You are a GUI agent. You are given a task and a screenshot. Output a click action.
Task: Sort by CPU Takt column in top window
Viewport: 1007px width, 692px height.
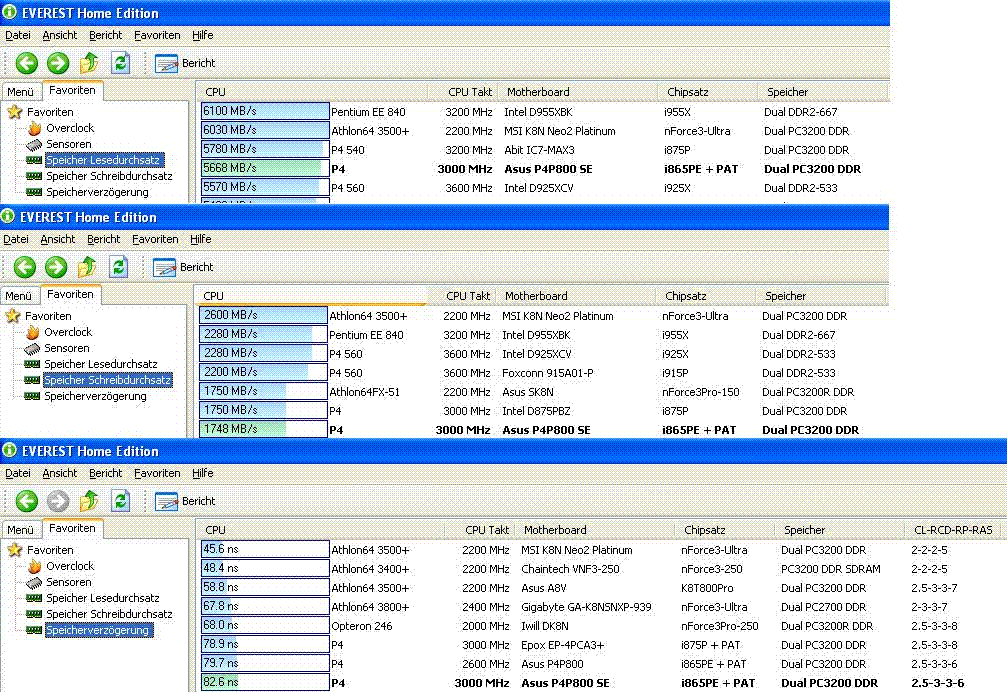tap(463, 92)
